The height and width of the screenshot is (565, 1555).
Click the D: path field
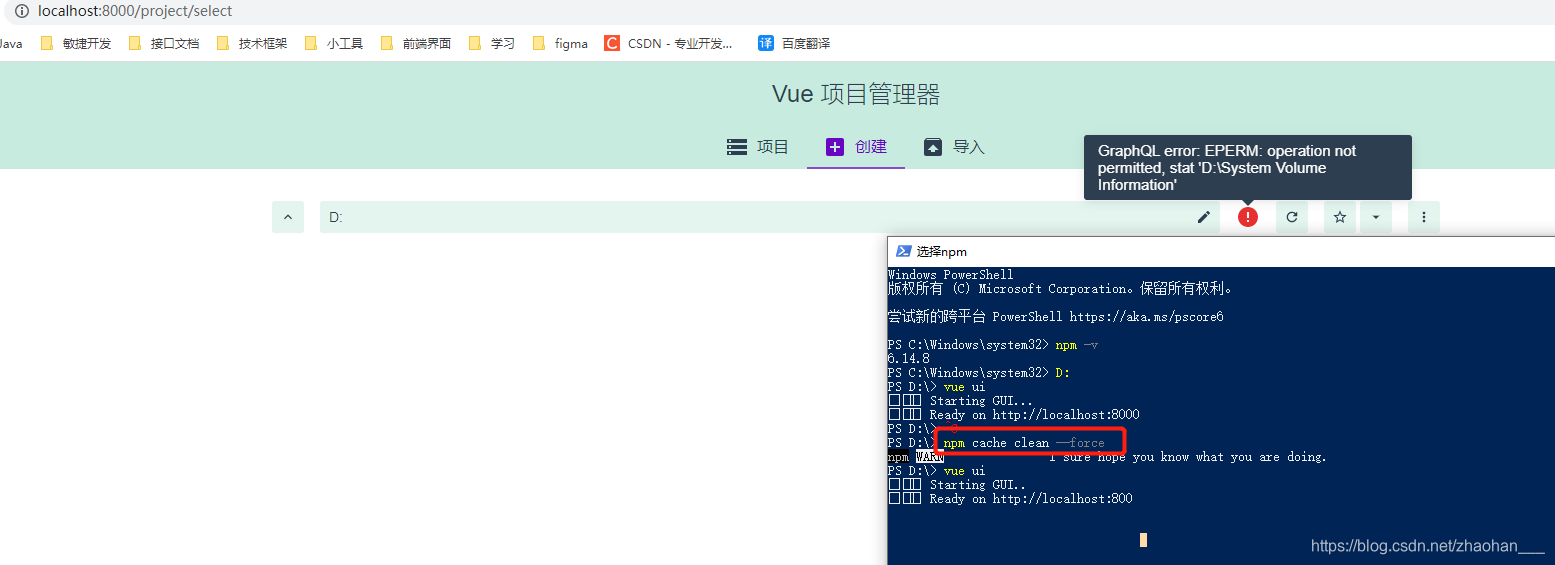[x=753, y=217]
